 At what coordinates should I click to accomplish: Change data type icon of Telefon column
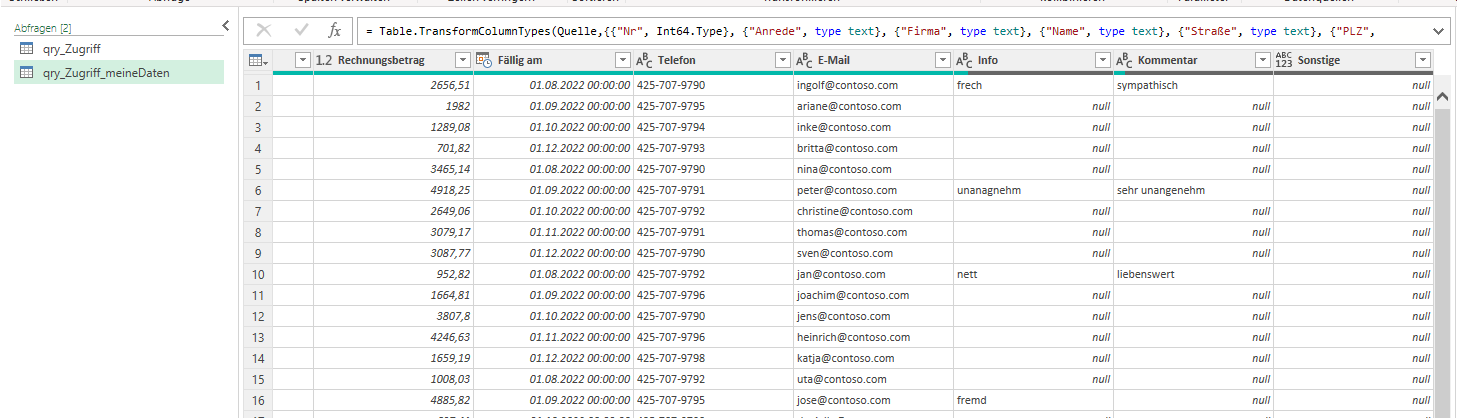(x=644, y=61)
